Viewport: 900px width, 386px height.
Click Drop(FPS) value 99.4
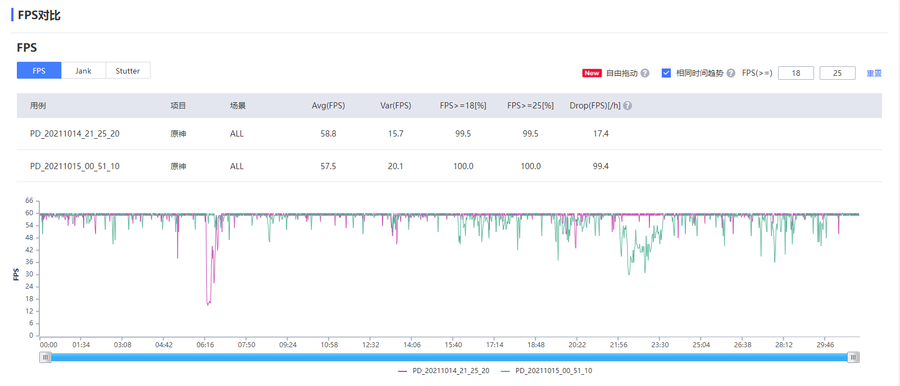(x=601, y=166)
